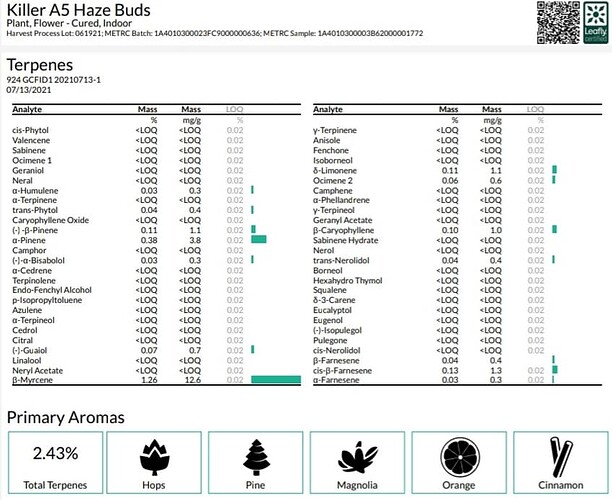
Task: Click the Sabinene Hydrate analyte name
Action: tap(346, 240)
